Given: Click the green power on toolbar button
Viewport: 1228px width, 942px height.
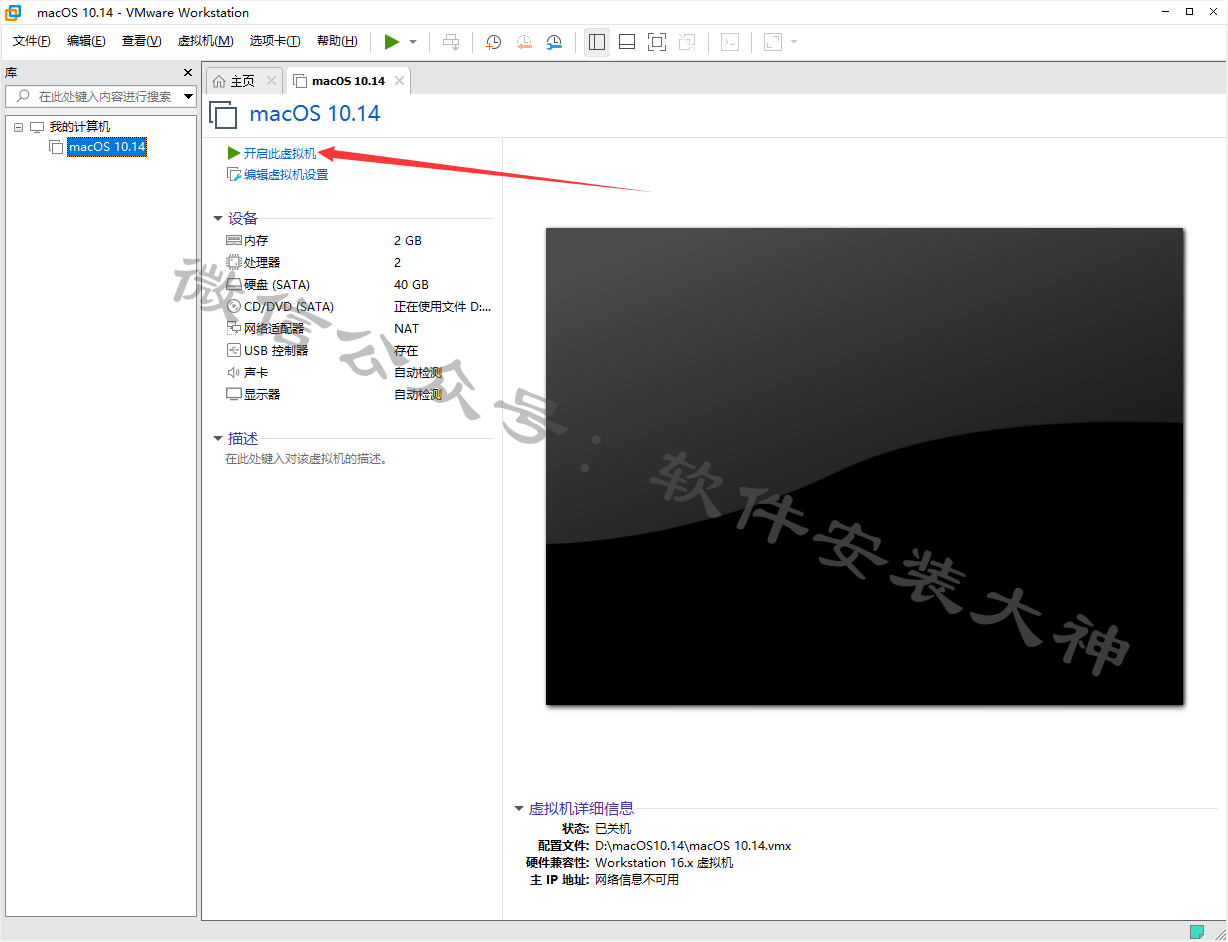Looking at the screenshot, I should click(x=392, y=42).
